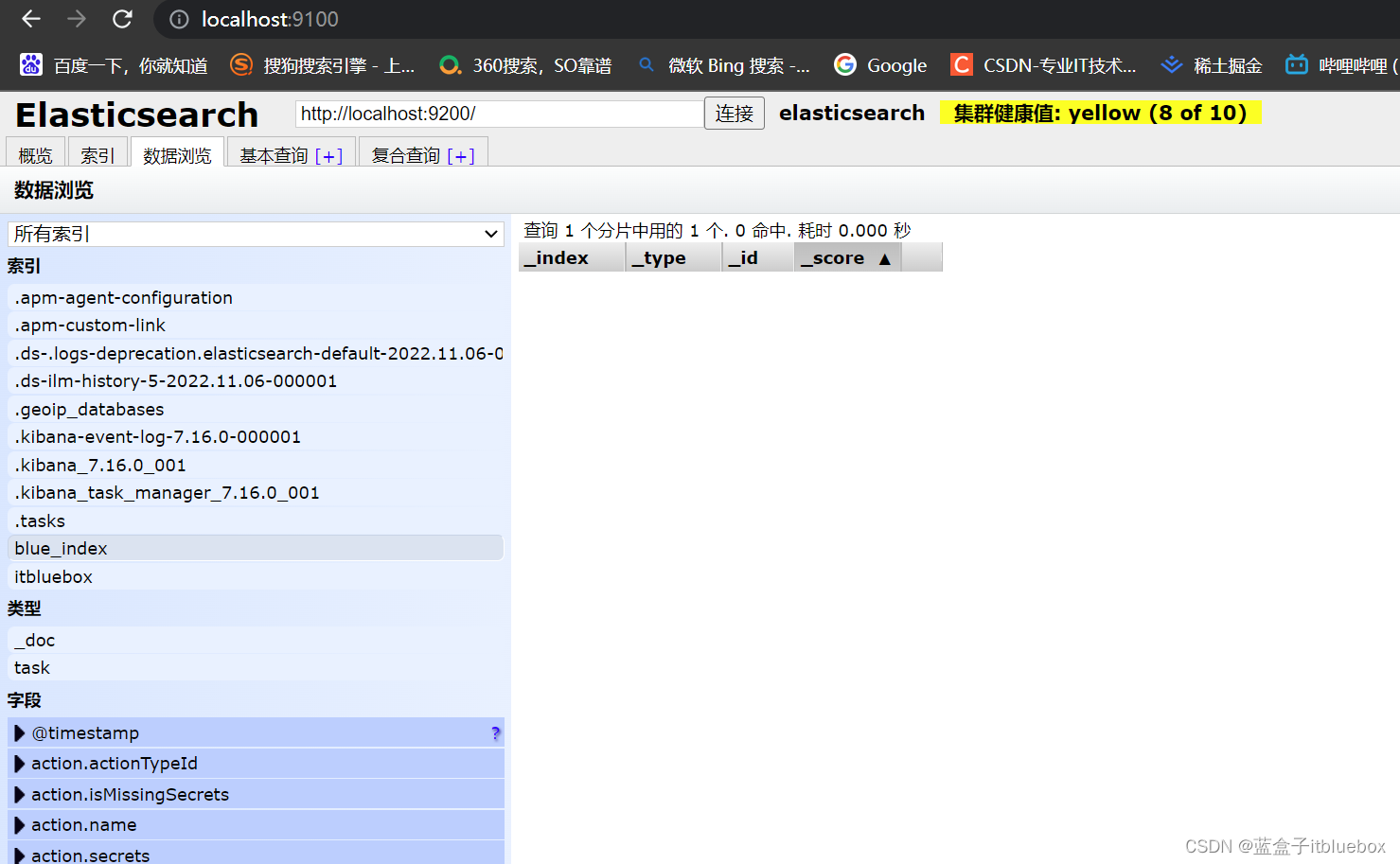Image resolution: width=1400 pixels, height=864 pixels.
Task: Select the itbluebox index
Action: coord(256,576)
